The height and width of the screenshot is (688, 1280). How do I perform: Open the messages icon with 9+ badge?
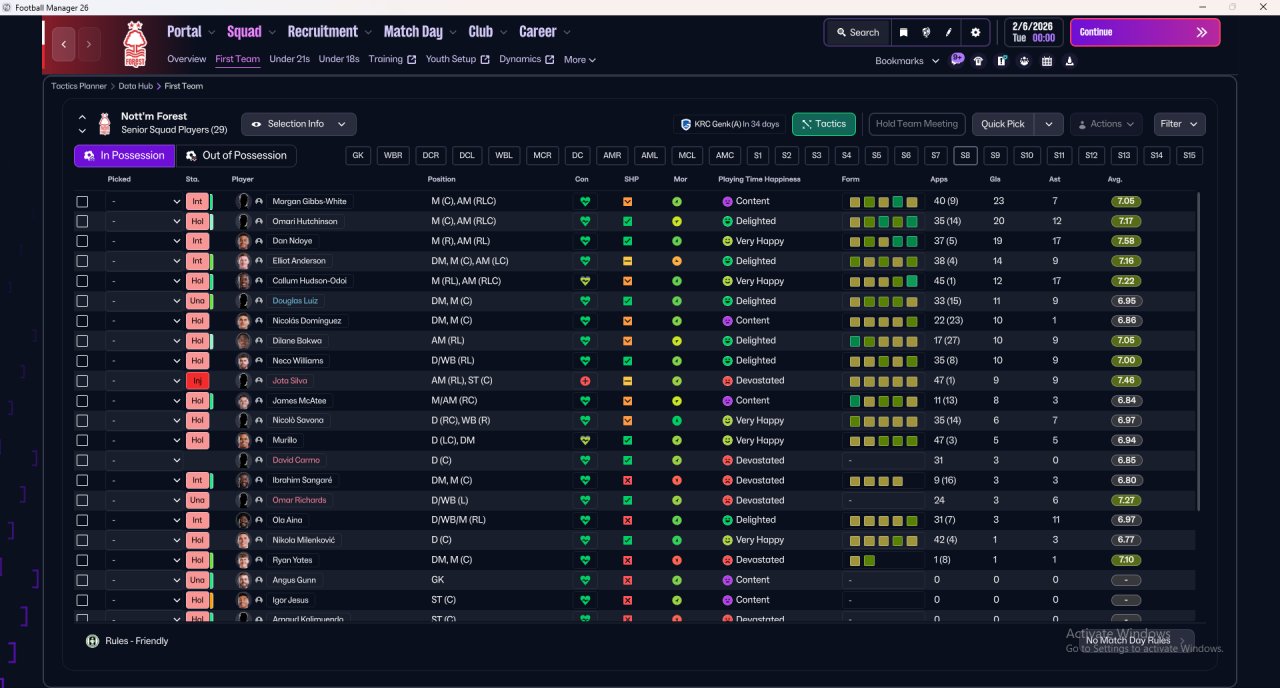[x=957, y=60]
